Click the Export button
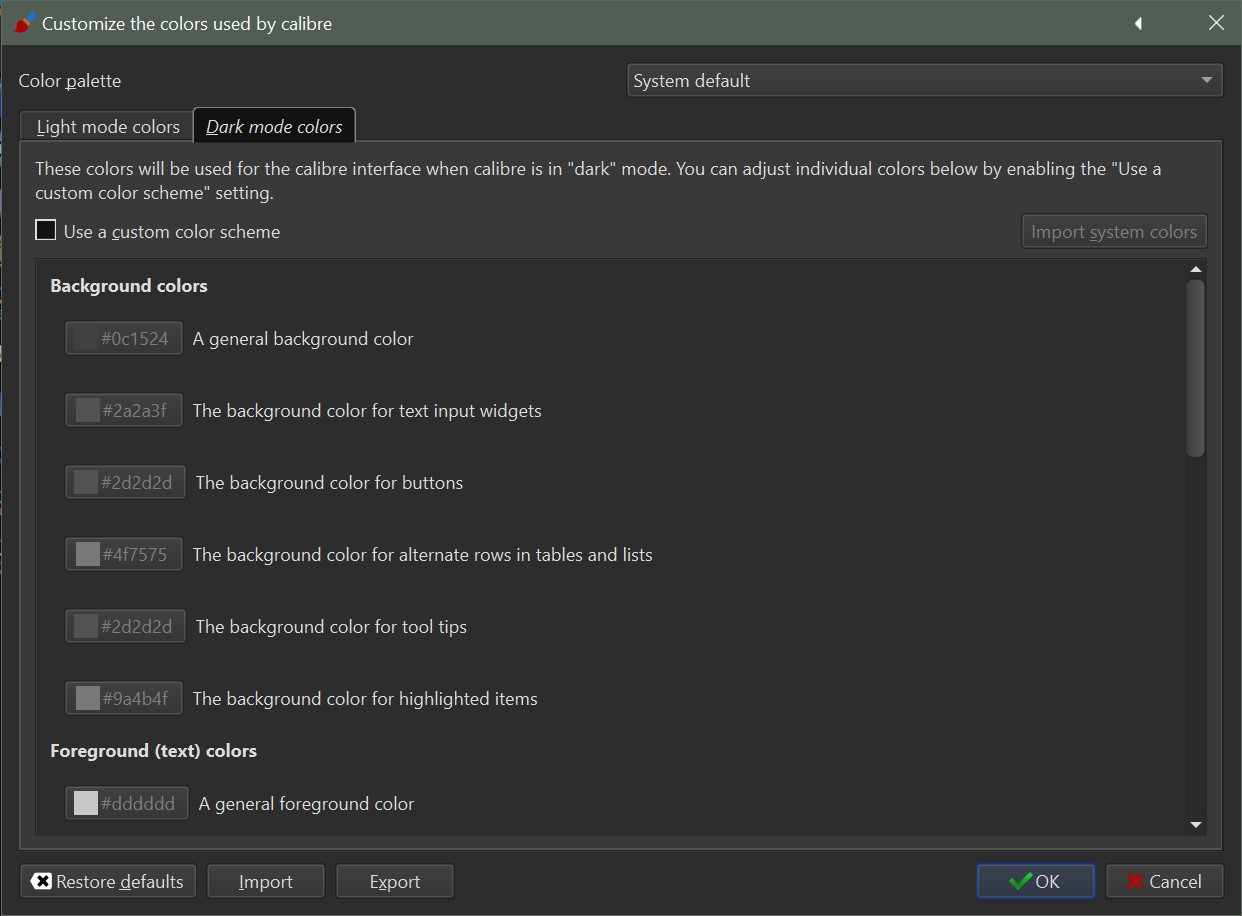The height and width of the screenshot is (916, 1242). [395, 881]
